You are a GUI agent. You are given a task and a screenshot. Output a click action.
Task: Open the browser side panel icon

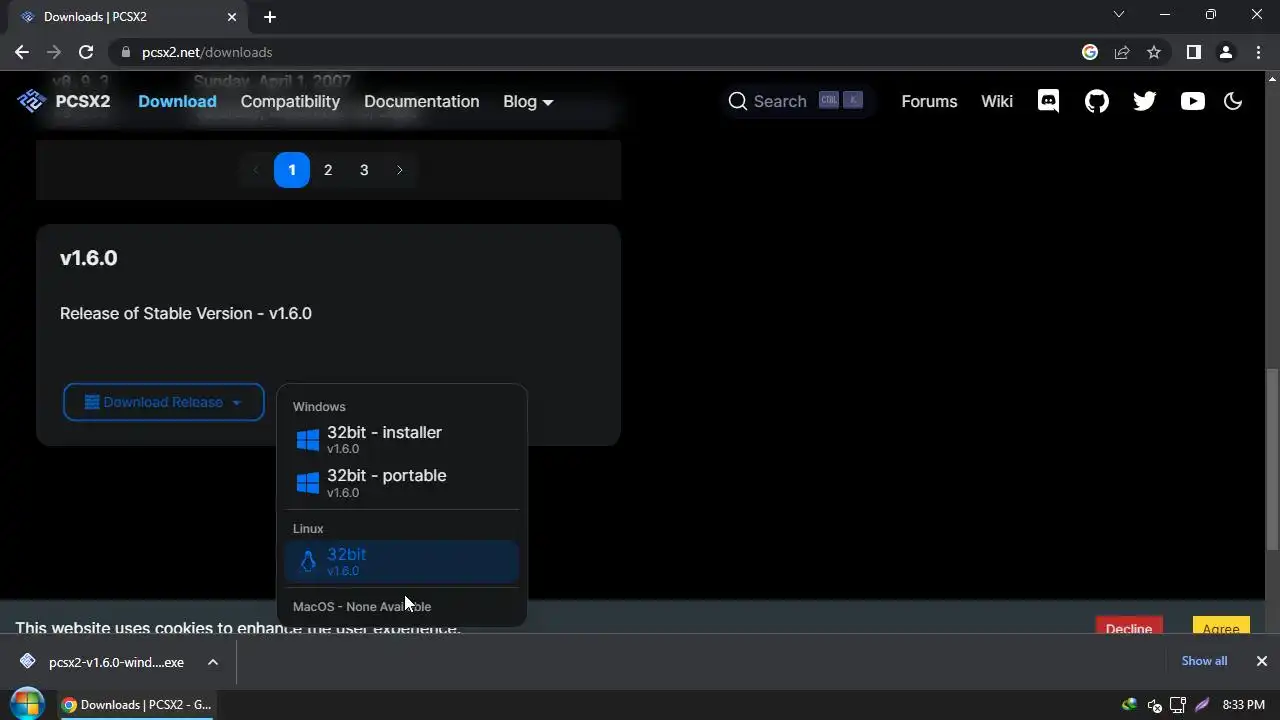point(1193,52)
